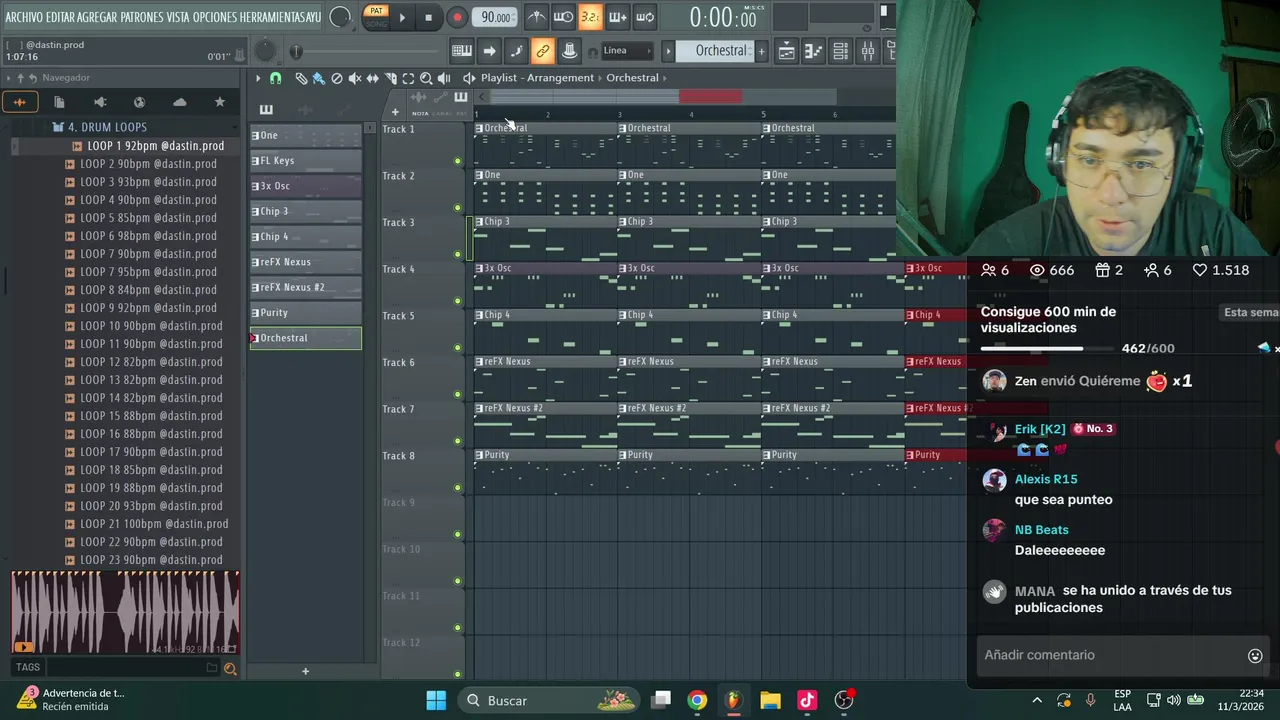The image size is (1280, 720).
Task: Open FL Studio from the taskbar
Action: 734,700
